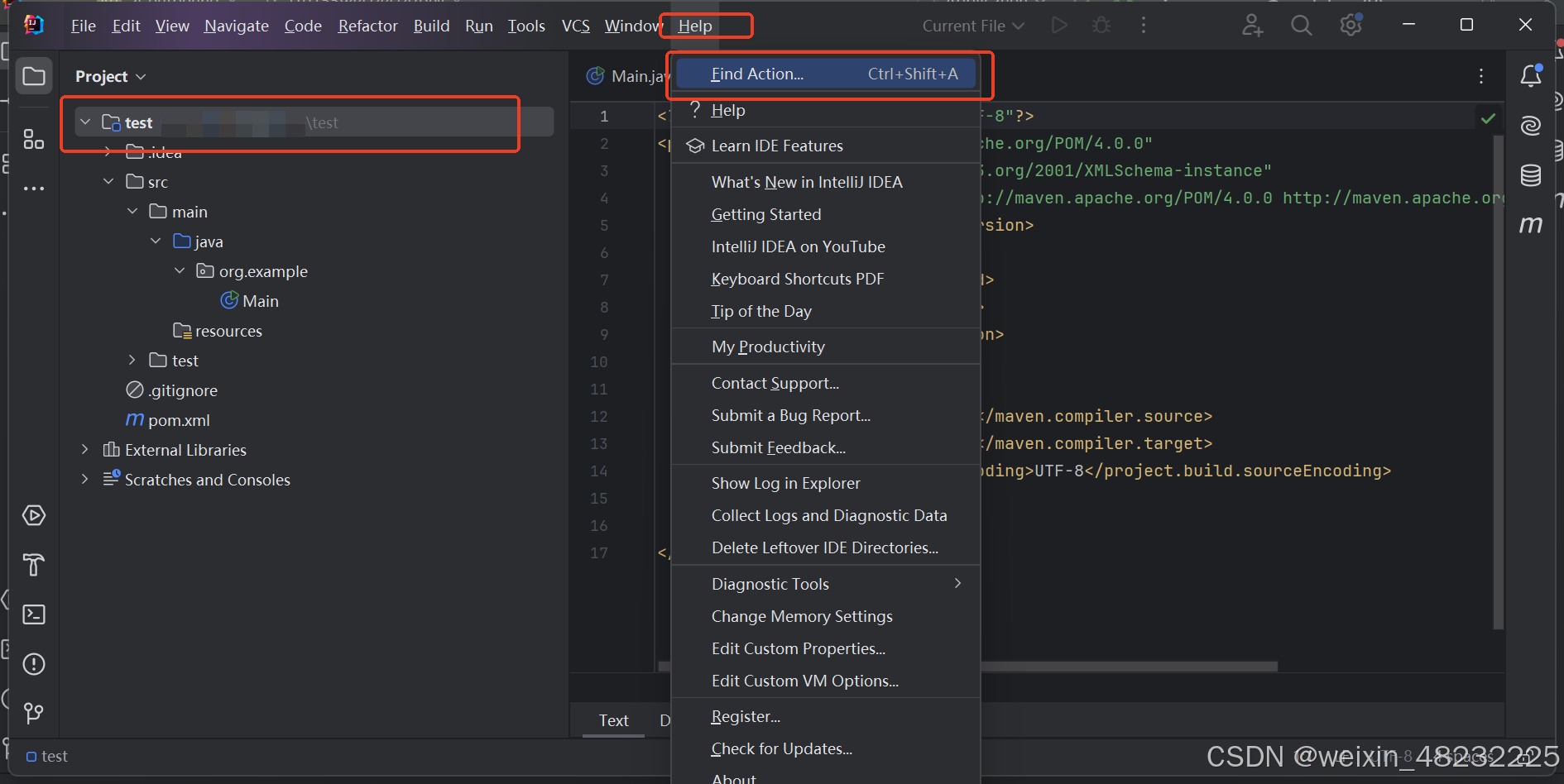Open the VCS menu
This screenshot has width=1564, height=784.
[576, 26]
